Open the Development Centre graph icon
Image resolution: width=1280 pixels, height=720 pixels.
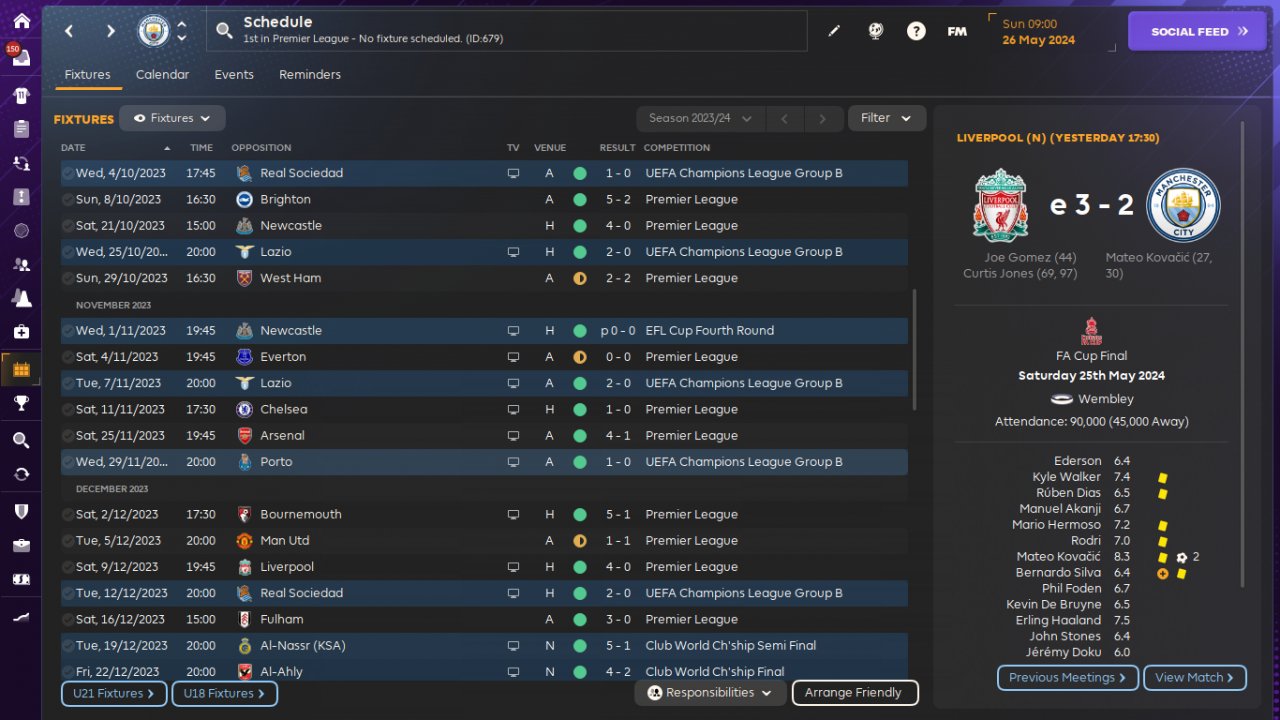(21, 617)
